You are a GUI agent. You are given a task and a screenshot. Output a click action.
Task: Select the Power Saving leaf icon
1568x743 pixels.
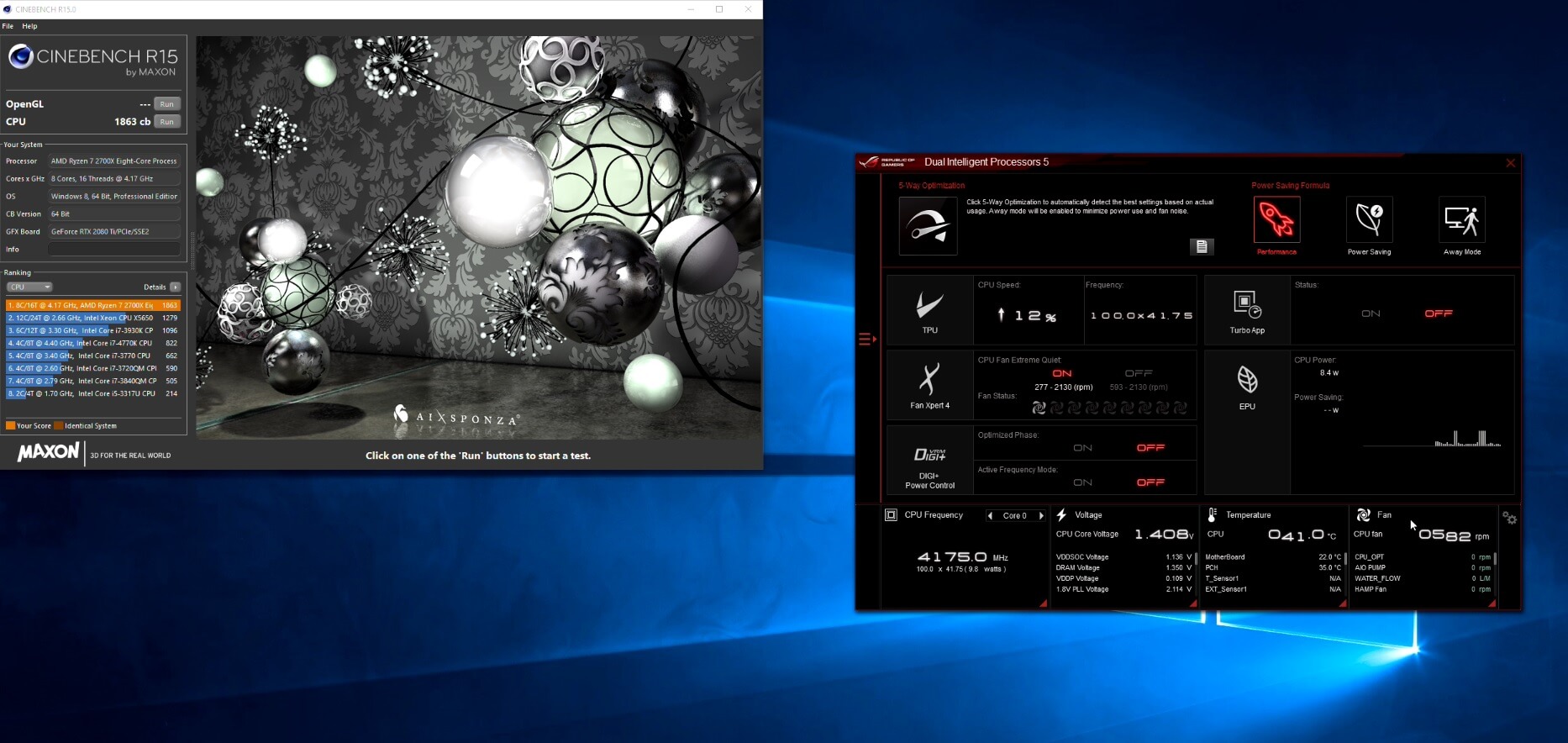(x=1369, y=219)
